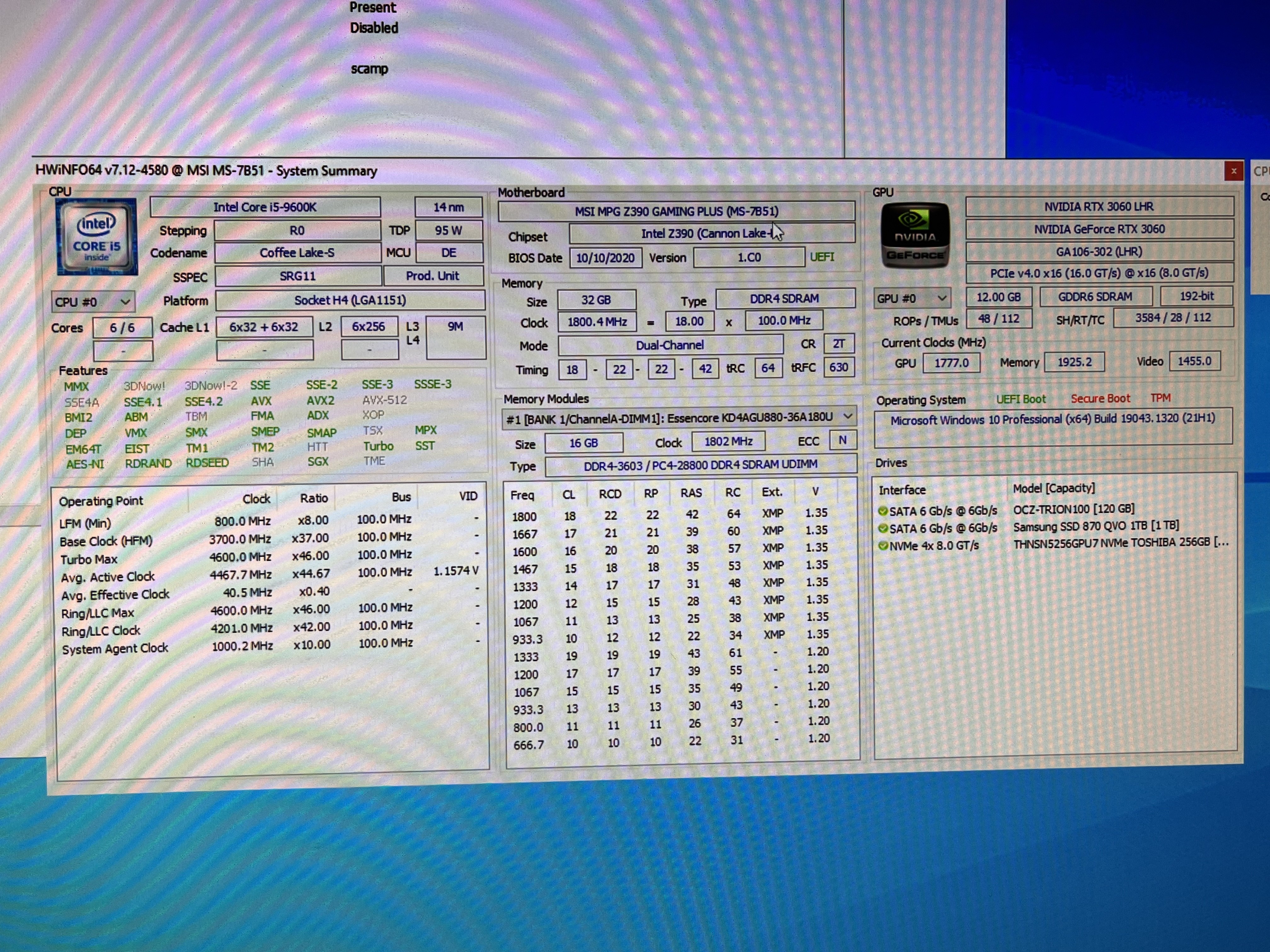Click the DDR4-3603 / PC4-28800 module type field
This screenshot has width=1270, height=952.
click(701, 465)
